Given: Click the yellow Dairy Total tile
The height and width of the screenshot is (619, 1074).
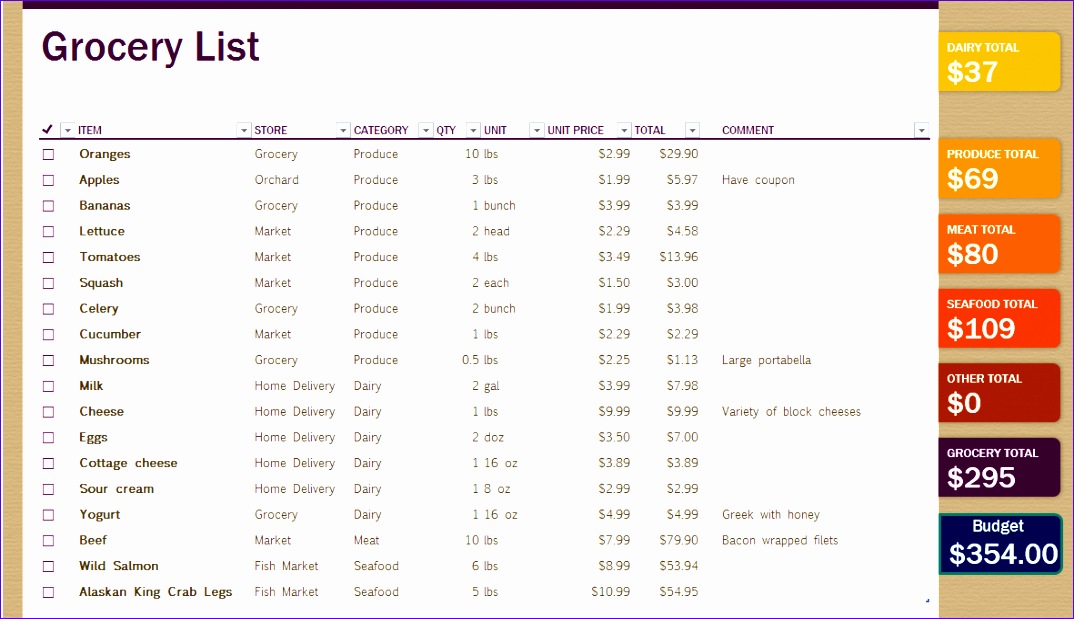Looking at the screenshot, I should click(x=1000, y=62).
